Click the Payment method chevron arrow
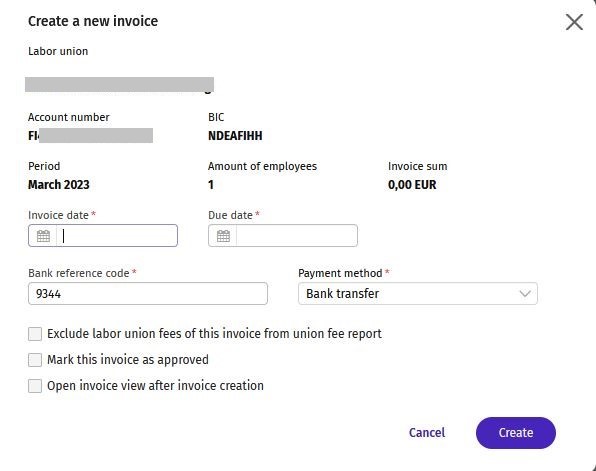 (525, 293)
